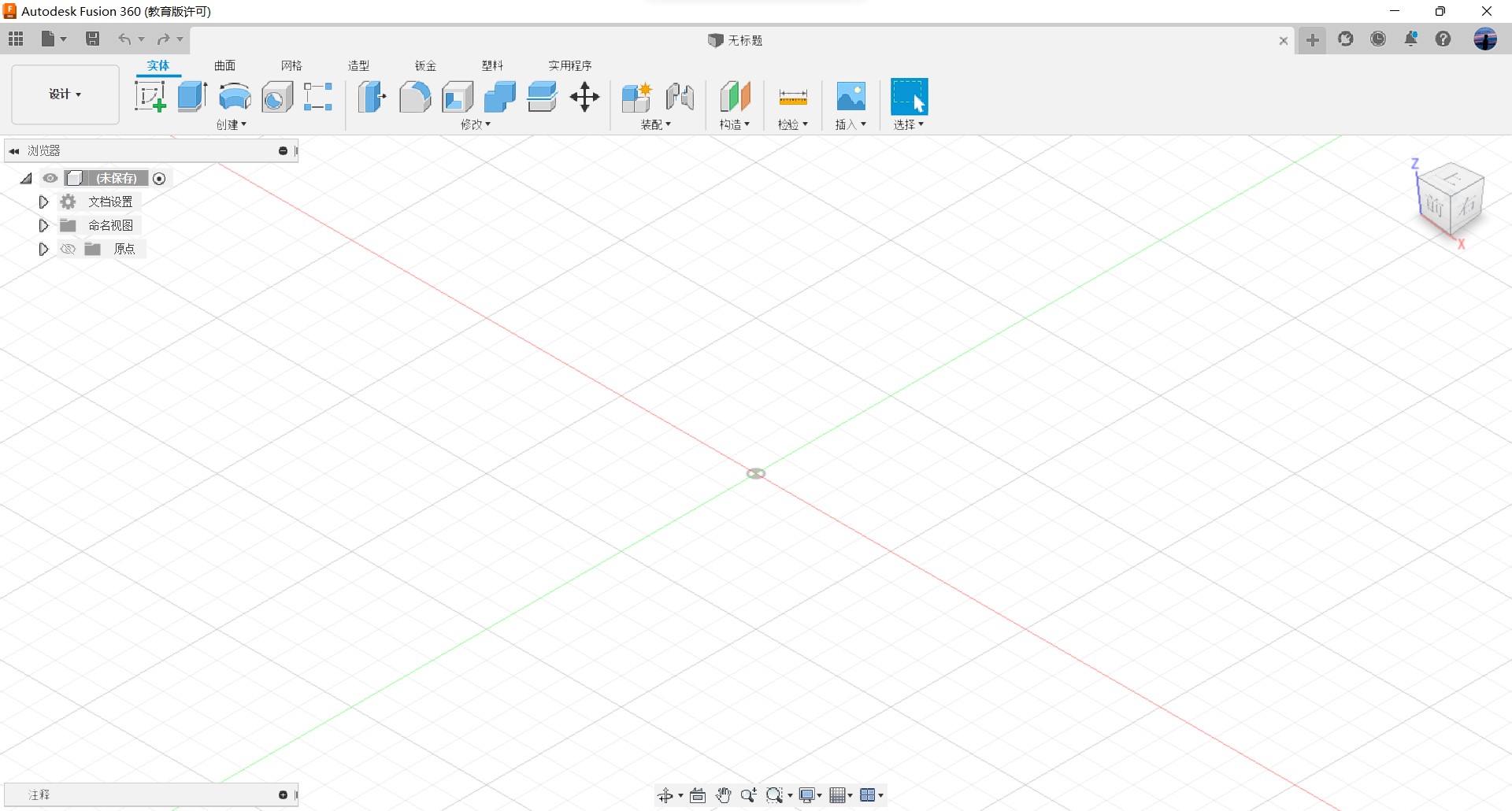Click the Offset Plane construct icon
This screenshot has width=1512, height=811.
click(735, 97)
